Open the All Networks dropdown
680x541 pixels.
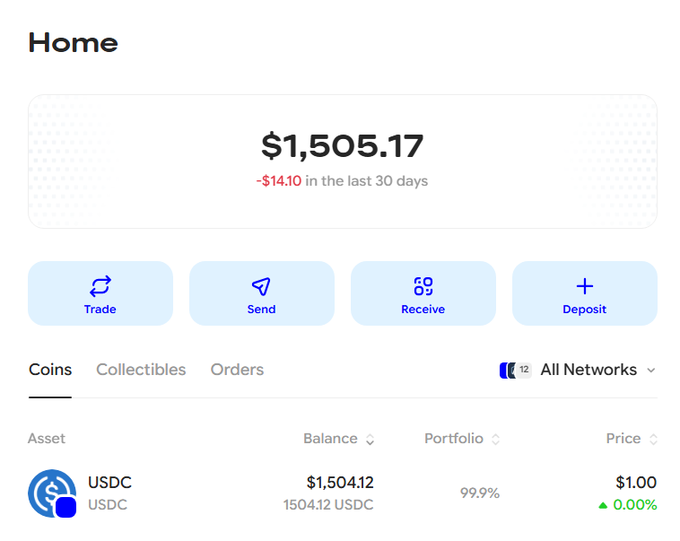578,370
